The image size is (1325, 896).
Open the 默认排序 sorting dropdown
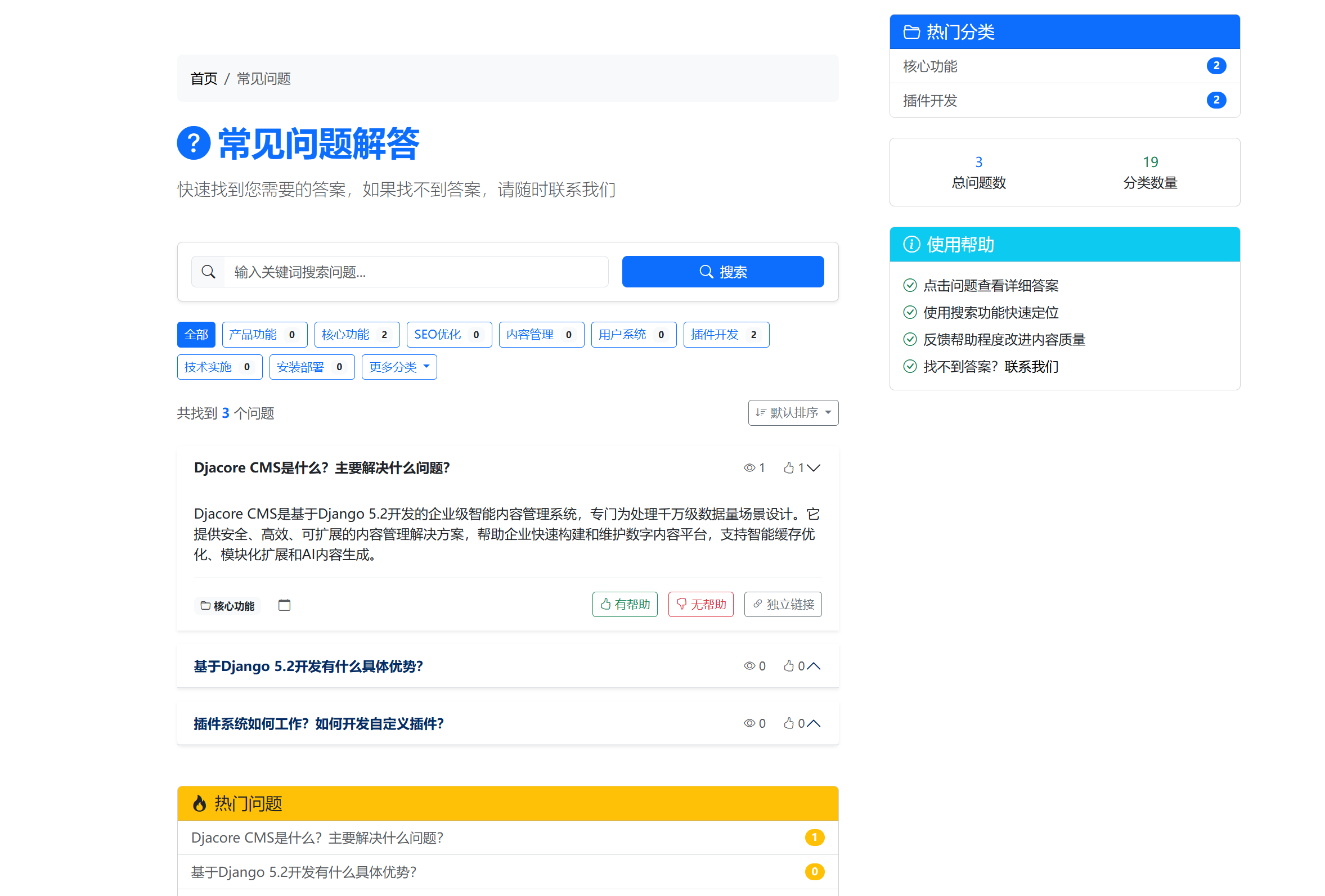point(793,412)
